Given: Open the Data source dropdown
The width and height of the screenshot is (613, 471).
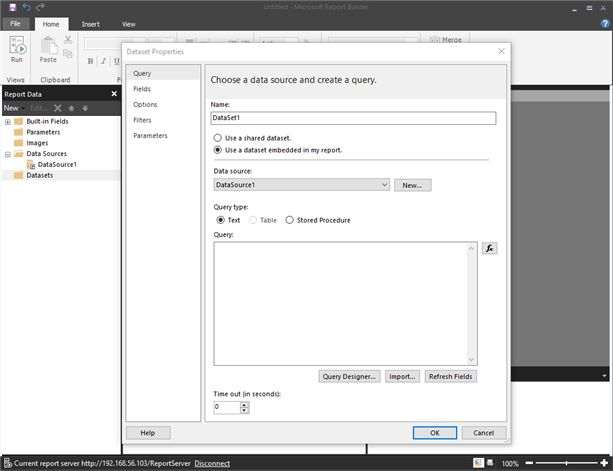Looking at the screenshot, I should click(384, 185).
